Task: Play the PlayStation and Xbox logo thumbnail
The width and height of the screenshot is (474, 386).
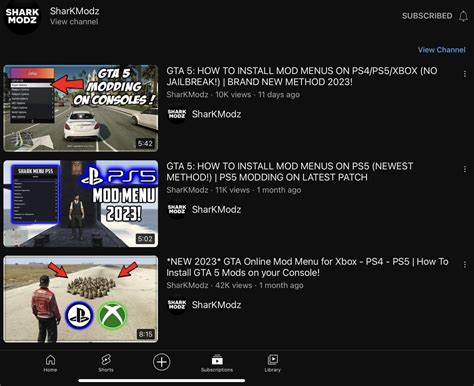Action: (x=81, y=299)
